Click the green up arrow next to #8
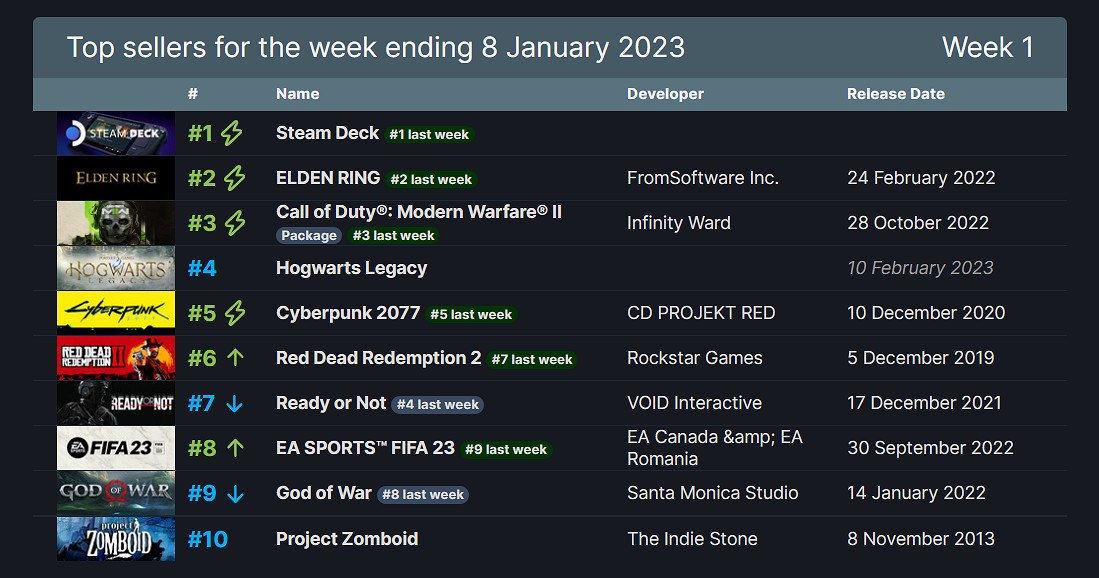 click(235, 448)
